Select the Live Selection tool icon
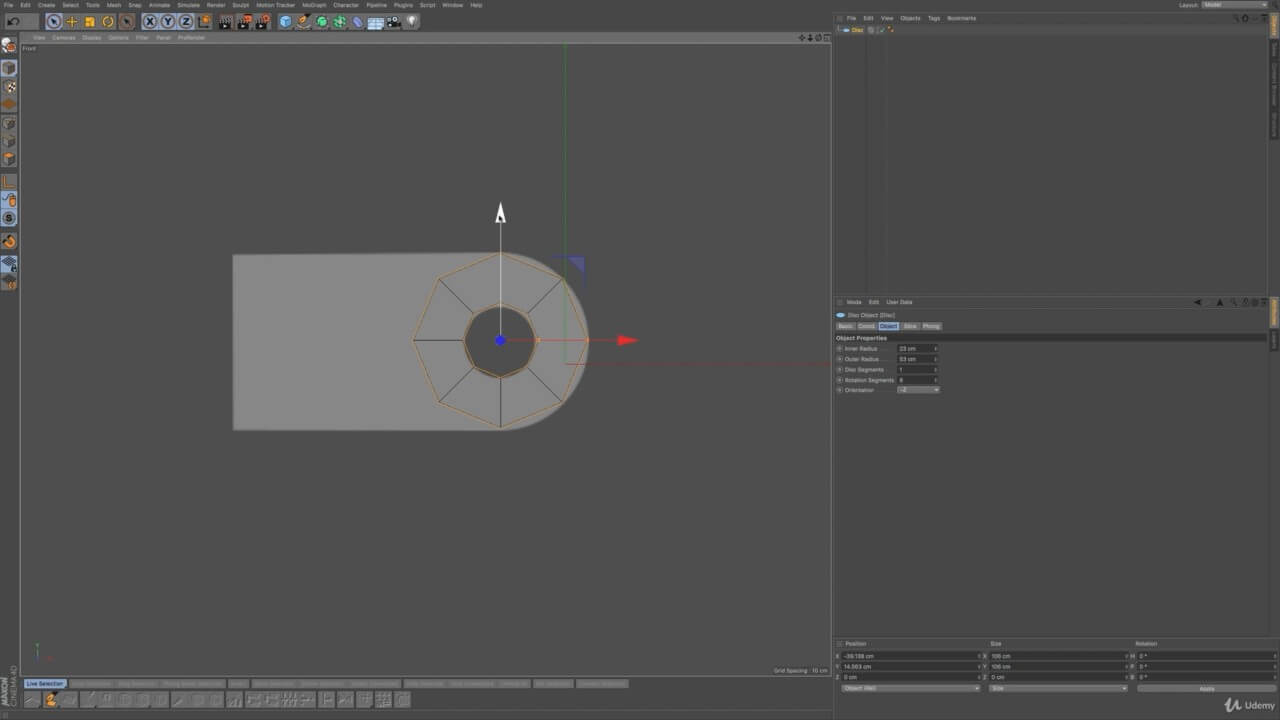 [54, 21]
